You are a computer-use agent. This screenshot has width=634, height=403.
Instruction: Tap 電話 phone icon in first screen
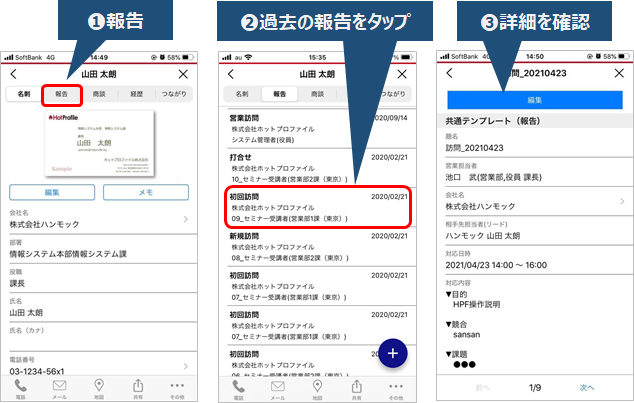tap(21, 389)
